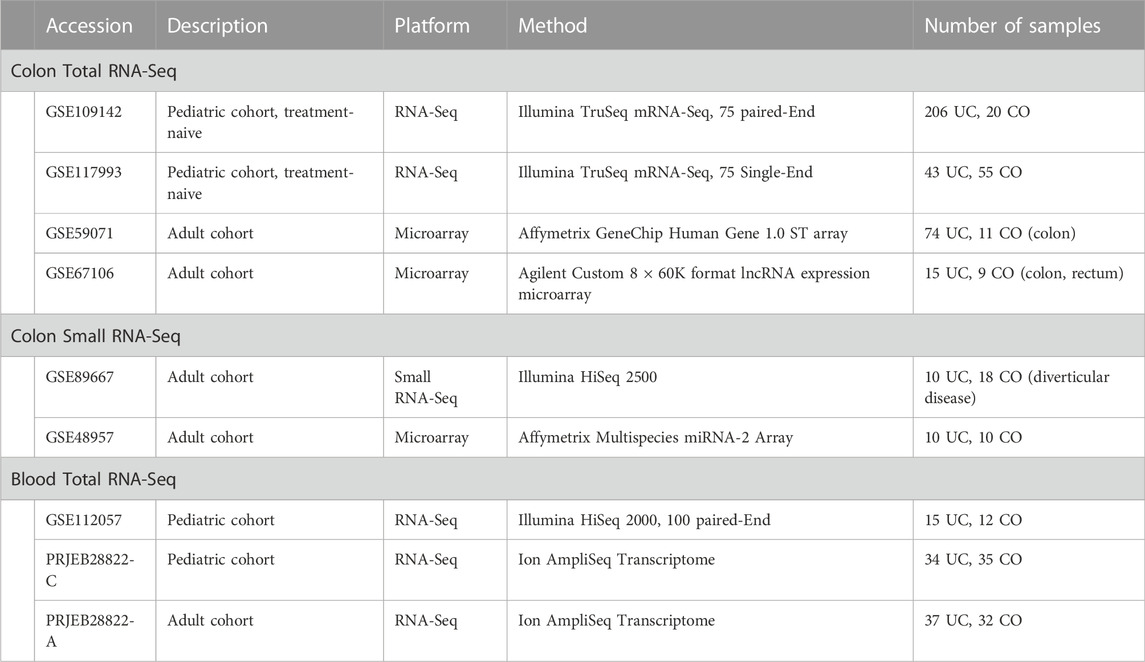
Task: Select the Colon Small RNA-Seq section row
Action: coord(572,336)
